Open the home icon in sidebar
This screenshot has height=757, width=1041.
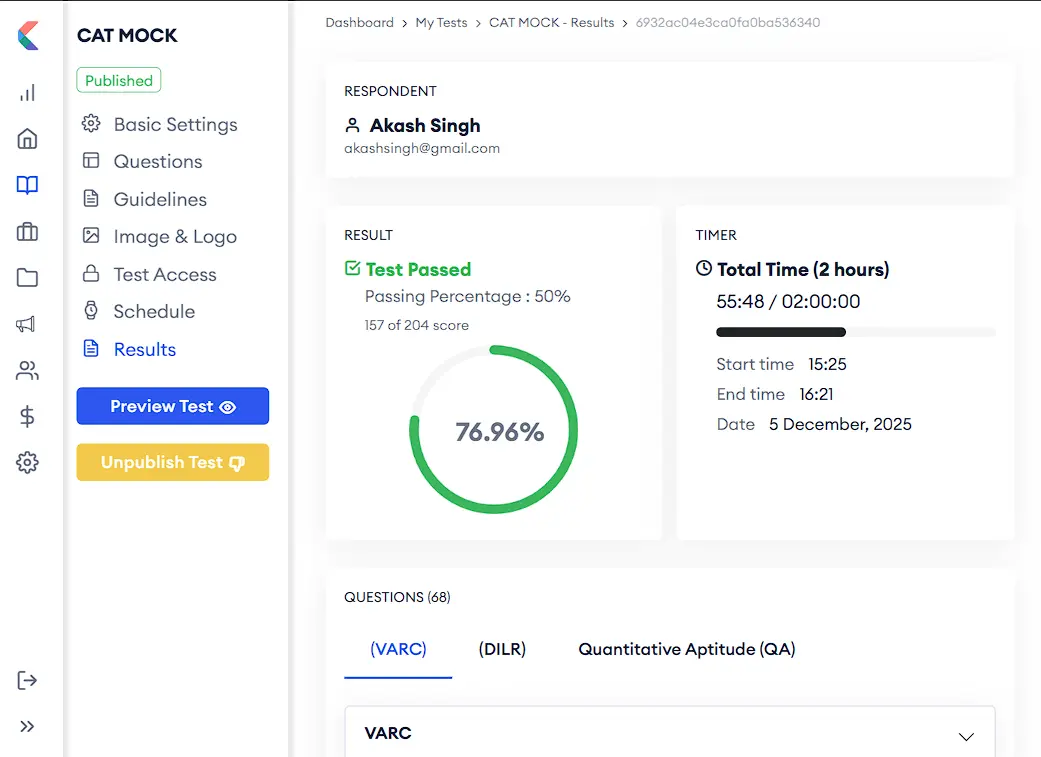pyautogui.click(x=28, y=139)
